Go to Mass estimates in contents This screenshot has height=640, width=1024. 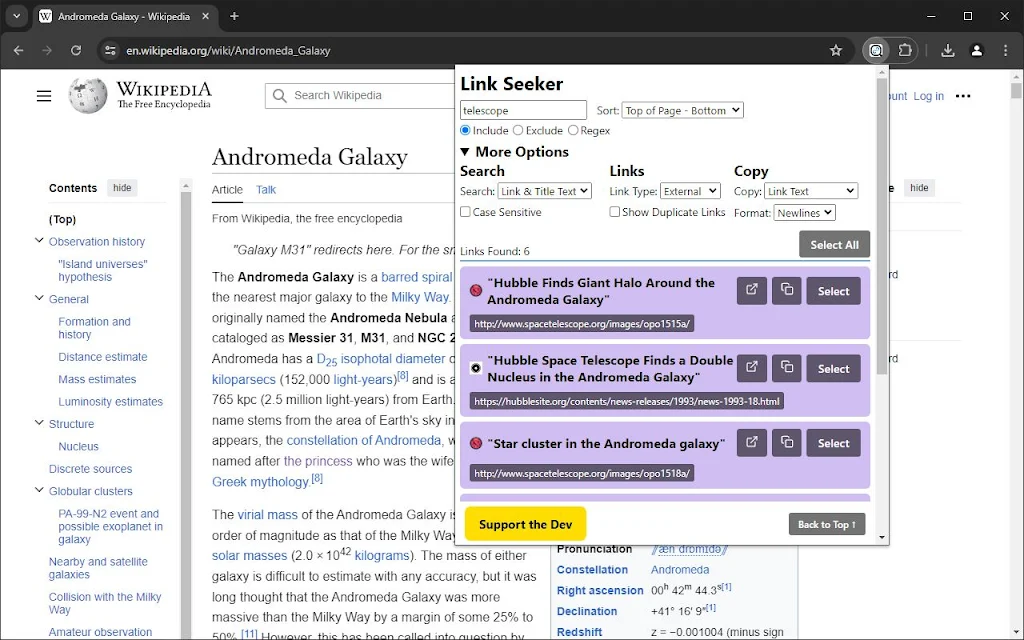[97, 379]
